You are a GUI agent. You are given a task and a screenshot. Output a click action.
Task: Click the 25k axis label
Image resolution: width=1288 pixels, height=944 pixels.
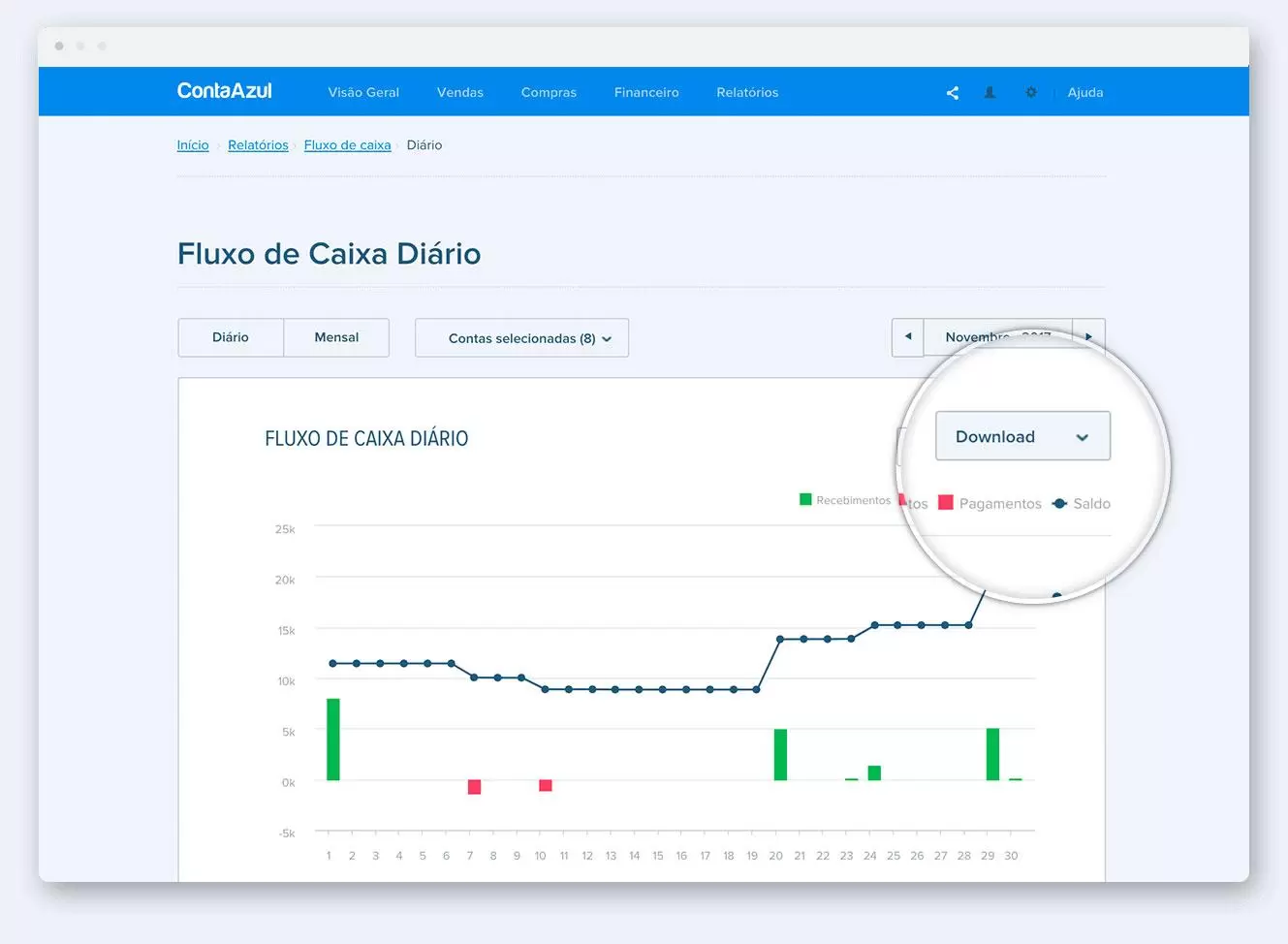pos(285,529)
